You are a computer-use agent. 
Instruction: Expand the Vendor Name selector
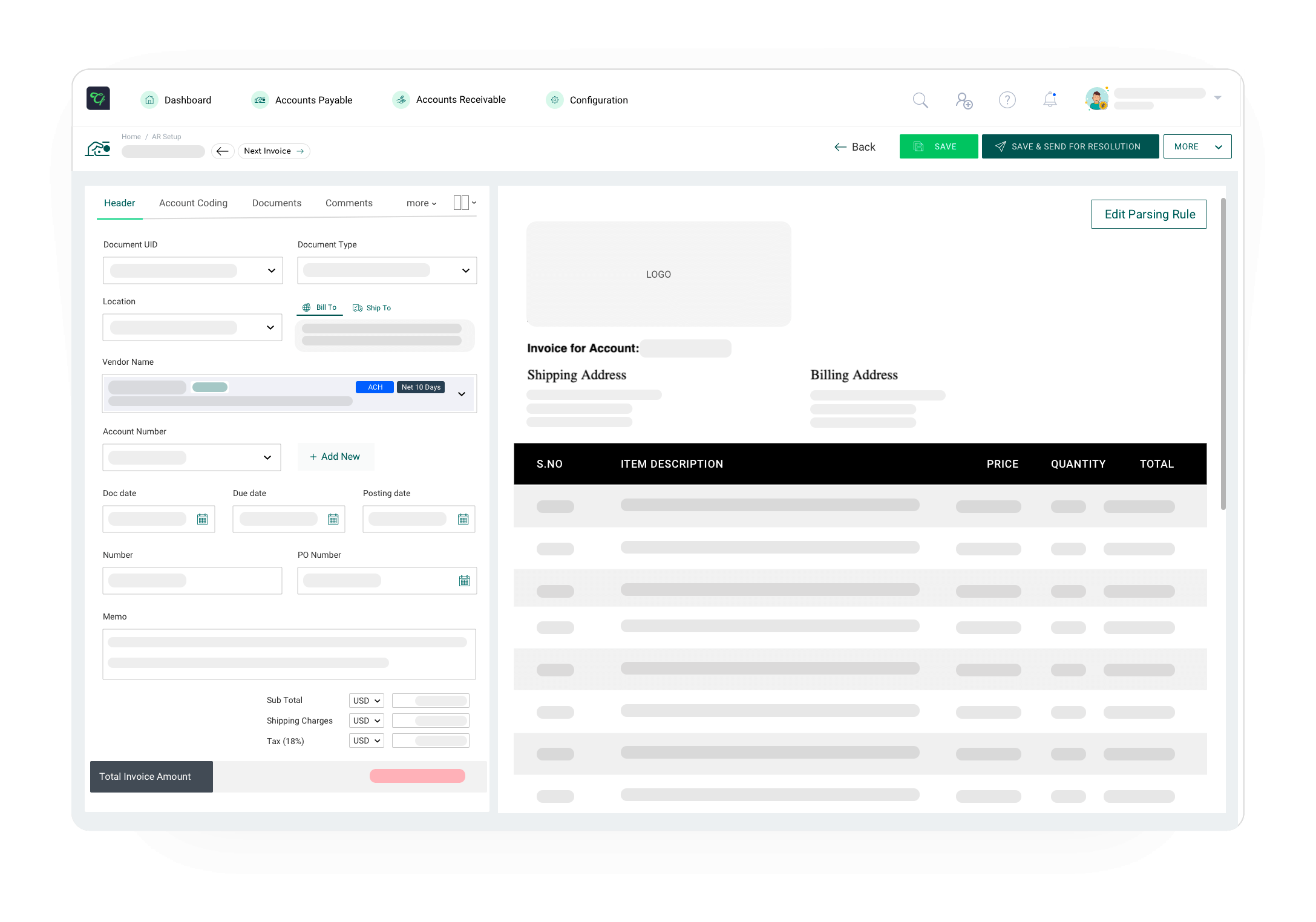tap(462, 393)
